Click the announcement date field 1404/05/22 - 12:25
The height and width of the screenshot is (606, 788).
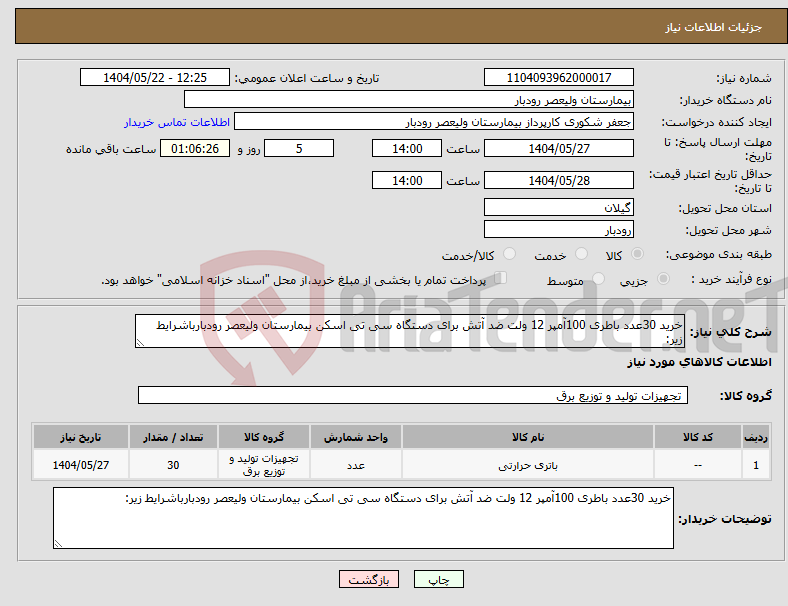155,77
